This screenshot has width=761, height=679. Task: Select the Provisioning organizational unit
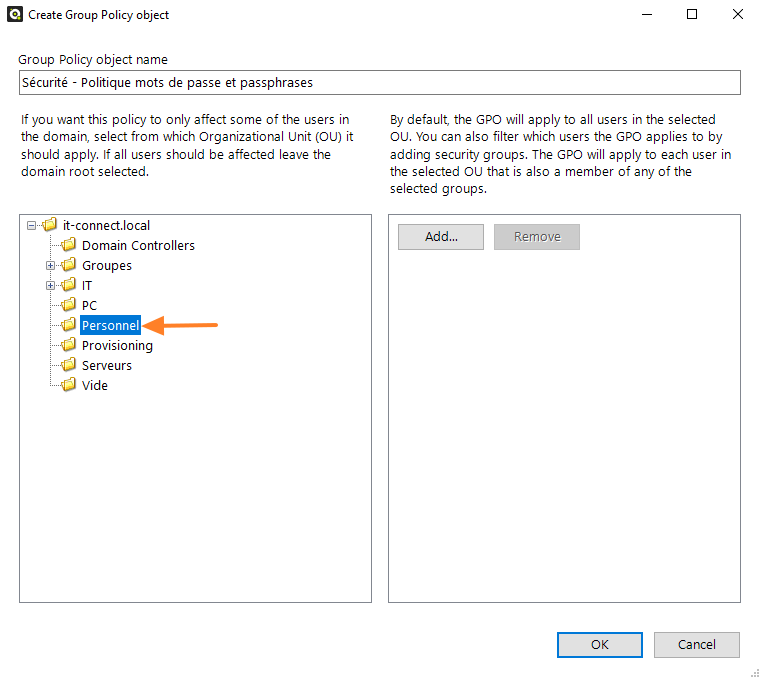click(117, 346)
